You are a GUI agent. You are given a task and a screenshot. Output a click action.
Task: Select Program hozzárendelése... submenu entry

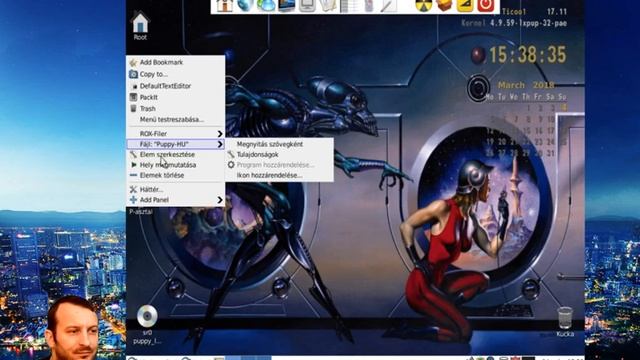coord(279,165)
